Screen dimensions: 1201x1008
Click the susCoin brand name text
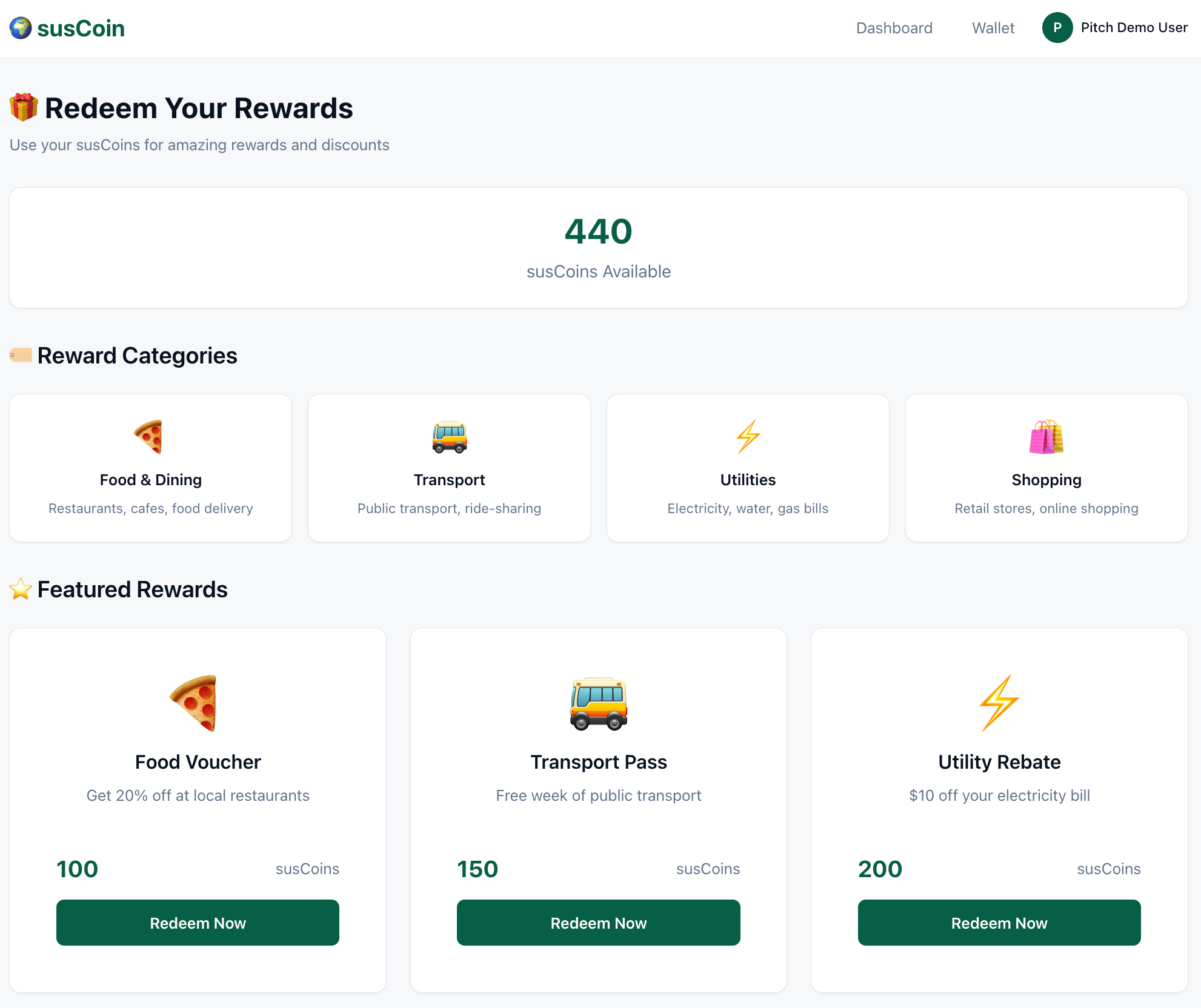coord(81,28)
